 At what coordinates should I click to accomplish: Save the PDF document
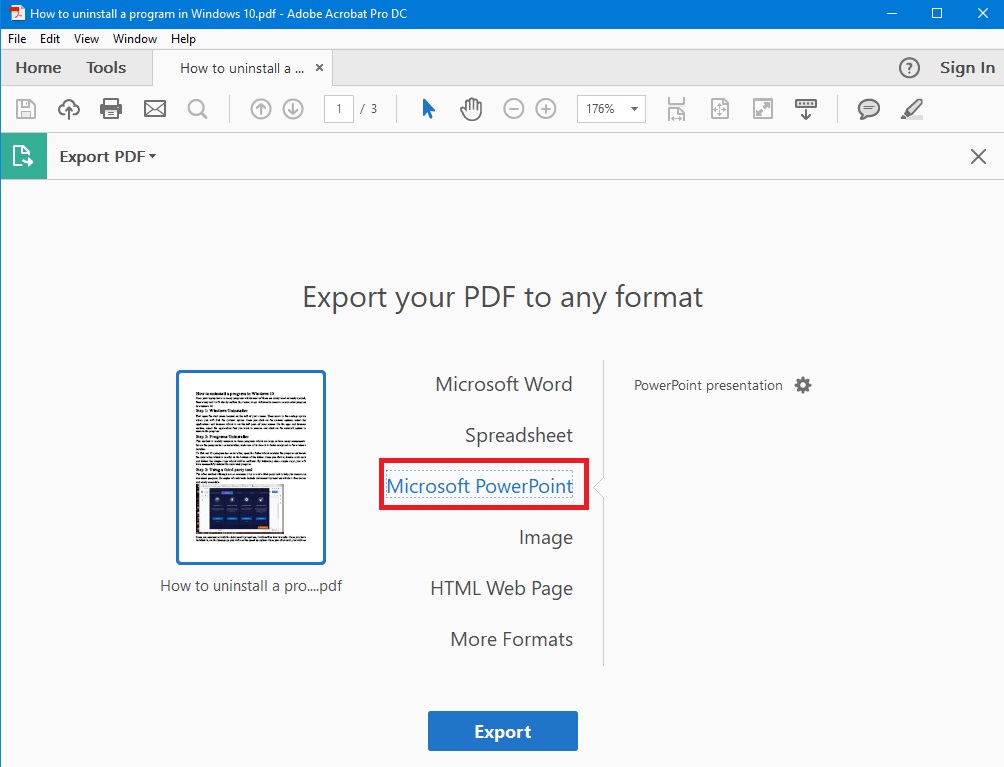26,109
